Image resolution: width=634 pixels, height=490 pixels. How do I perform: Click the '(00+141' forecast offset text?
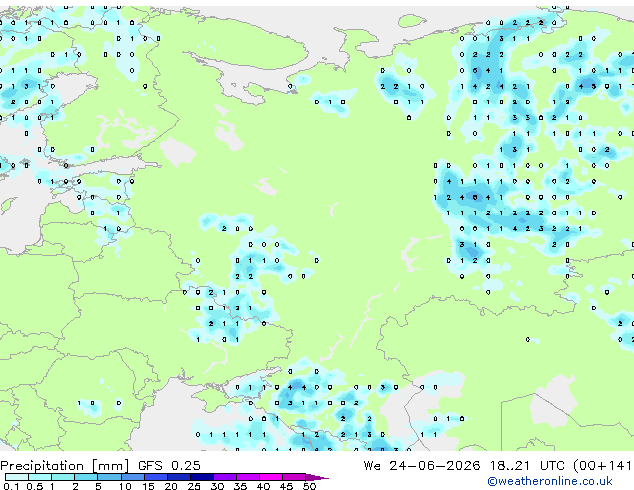tap(602, 466)
